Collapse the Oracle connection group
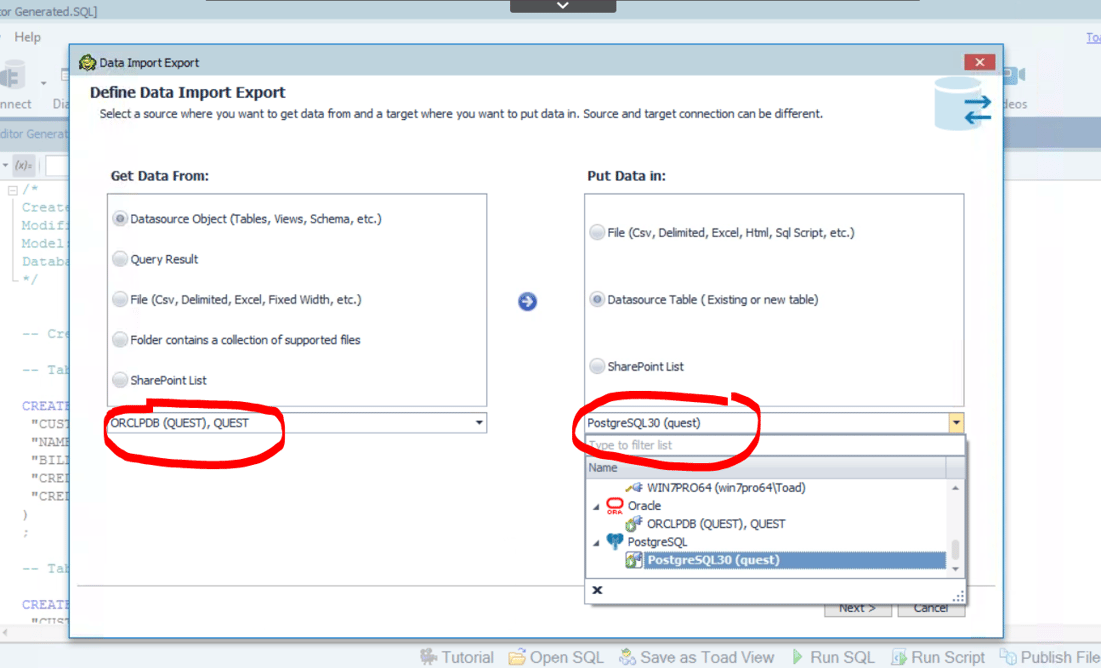 [596, 506]
